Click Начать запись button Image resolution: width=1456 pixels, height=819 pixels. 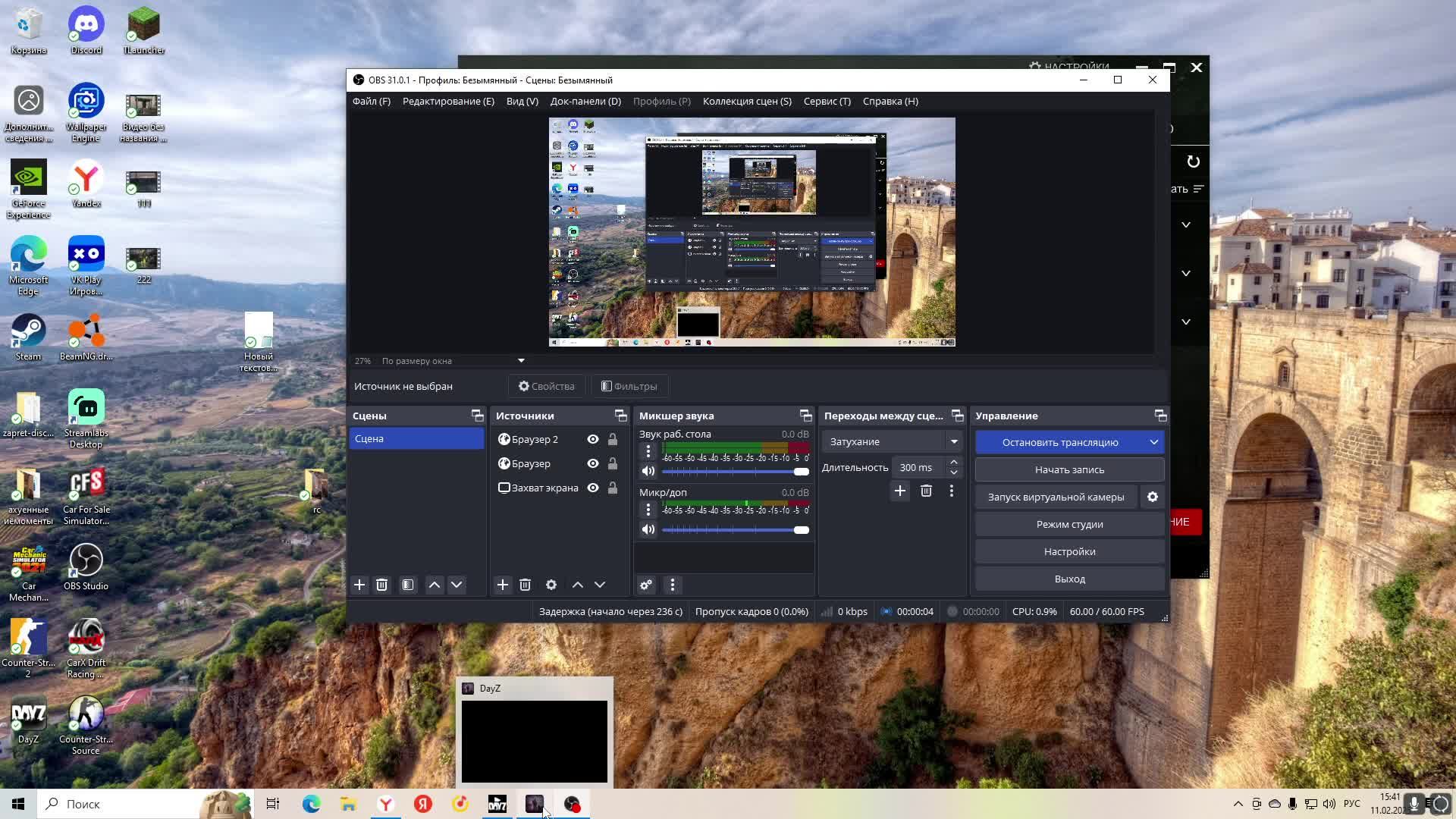[x=1069, y=469]
